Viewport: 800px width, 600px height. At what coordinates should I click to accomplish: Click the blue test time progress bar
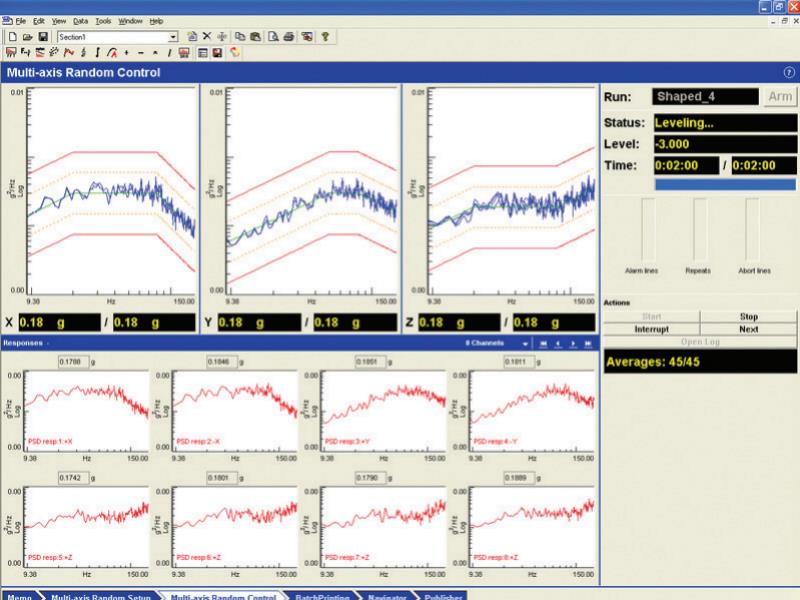(725, 184)
